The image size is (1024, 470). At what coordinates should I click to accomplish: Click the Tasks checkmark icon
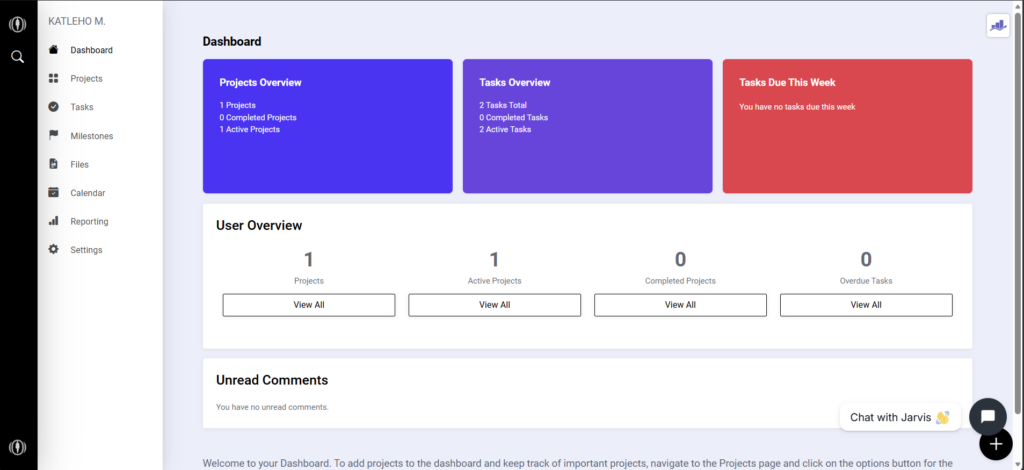(x=54, y=107)
